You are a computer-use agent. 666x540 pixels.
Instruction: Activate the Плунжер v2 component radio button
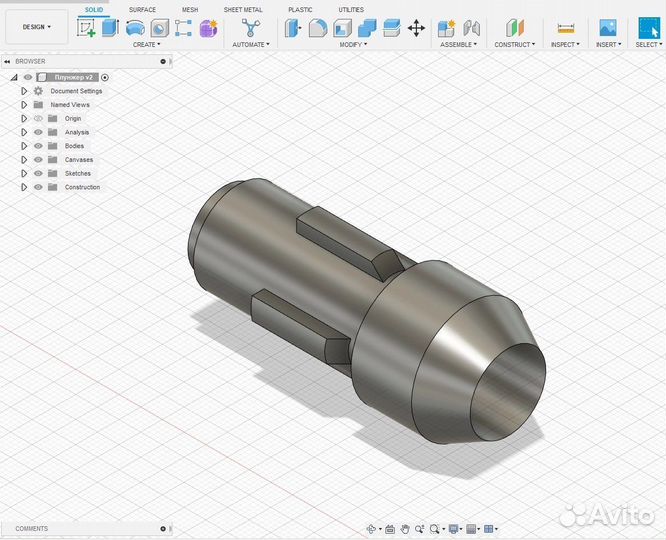pyautogui.click(x=105, y=77)
